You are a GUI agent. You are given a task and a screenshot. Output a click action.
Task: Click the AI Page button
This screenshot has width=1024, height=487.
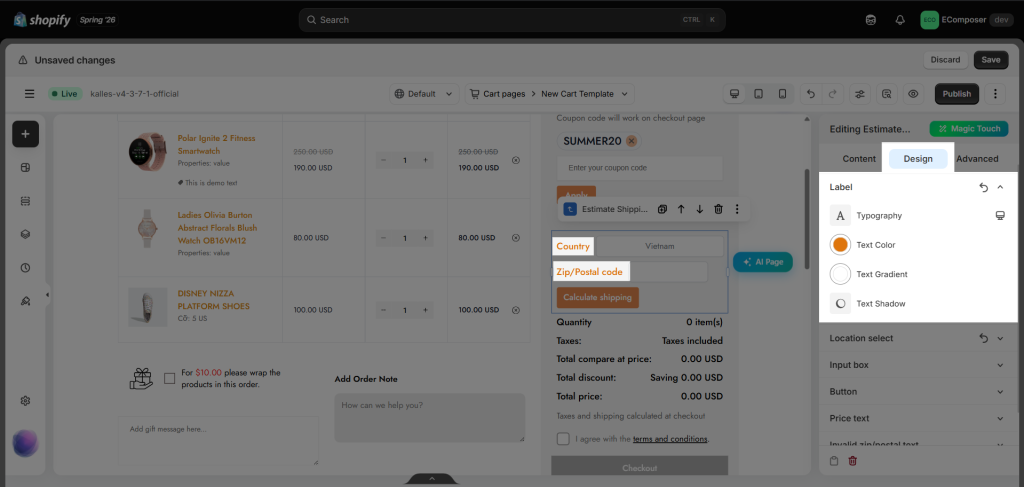click(763, 262)
